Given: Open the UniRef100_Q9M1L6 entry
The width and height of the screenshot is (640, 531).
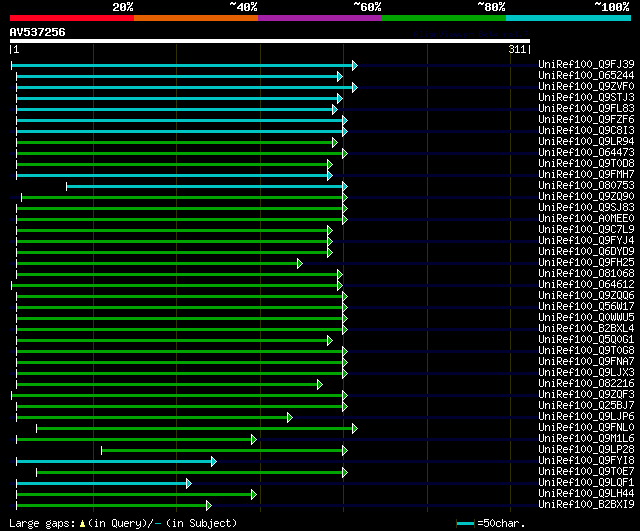Looking at the screenshot, I should (x=586, y=439).
